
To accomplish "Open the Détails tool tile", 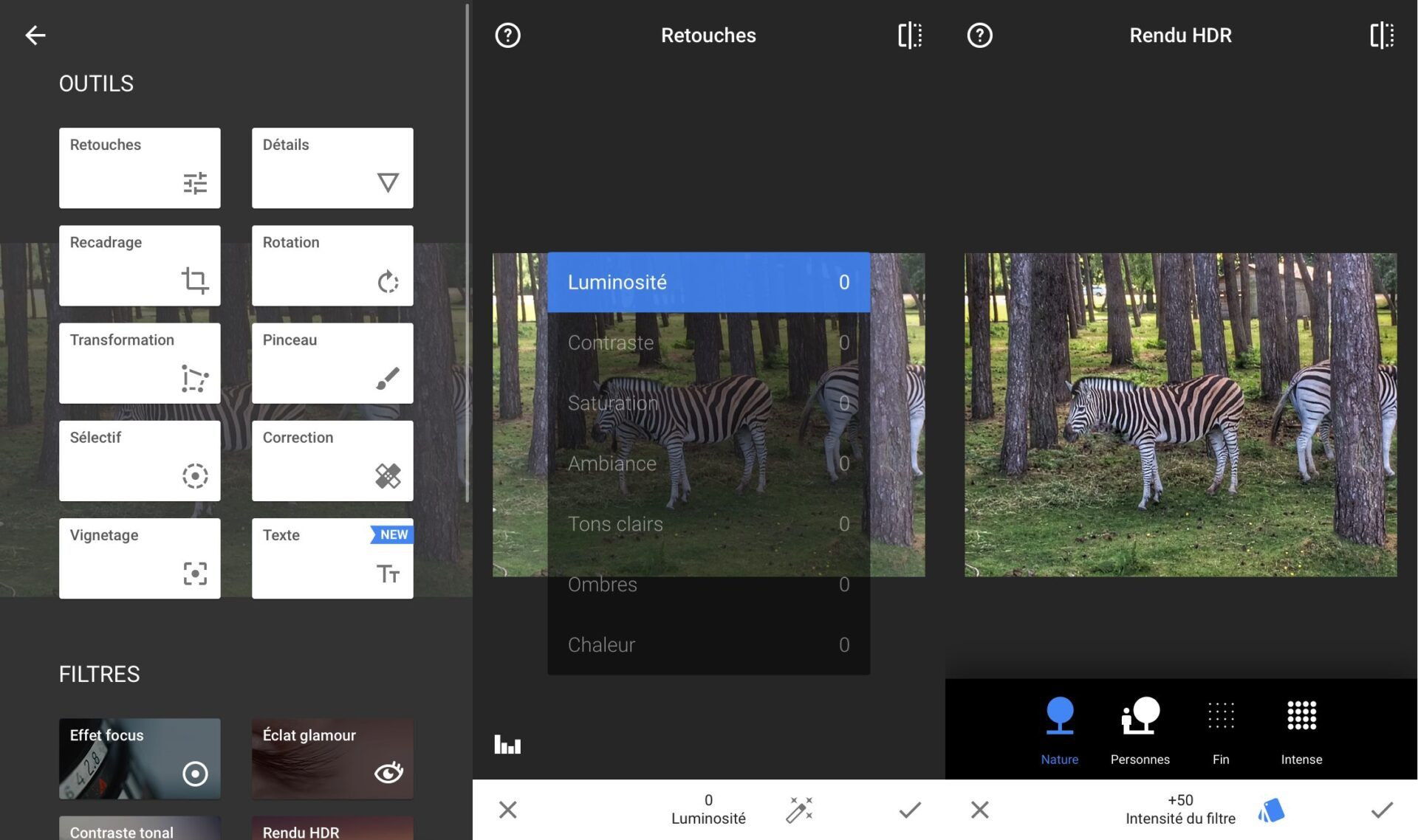I will [332, 168].
